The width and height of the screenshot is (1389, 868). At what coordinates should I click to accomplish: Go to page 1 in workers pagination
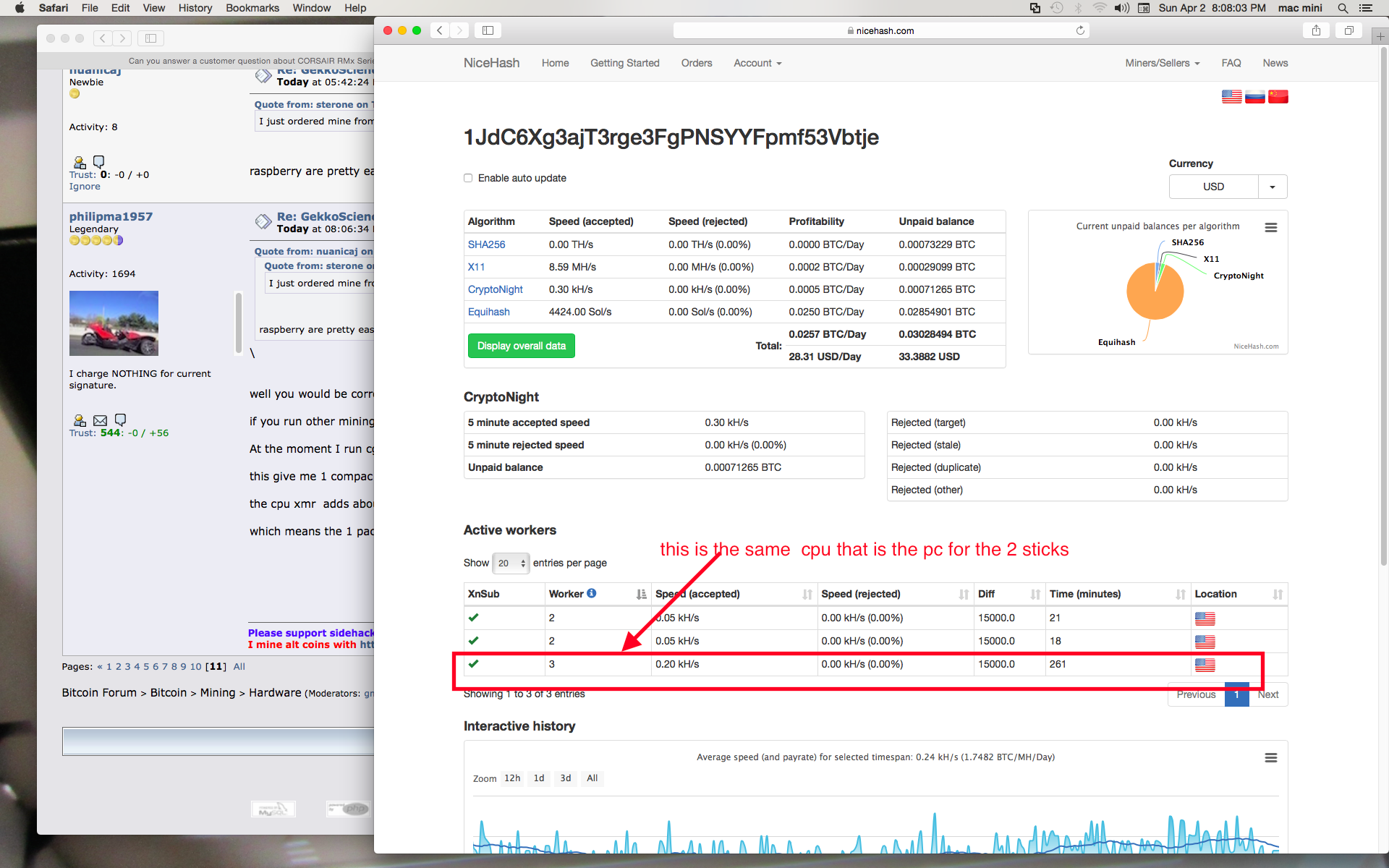click(x=1237, y=694)
